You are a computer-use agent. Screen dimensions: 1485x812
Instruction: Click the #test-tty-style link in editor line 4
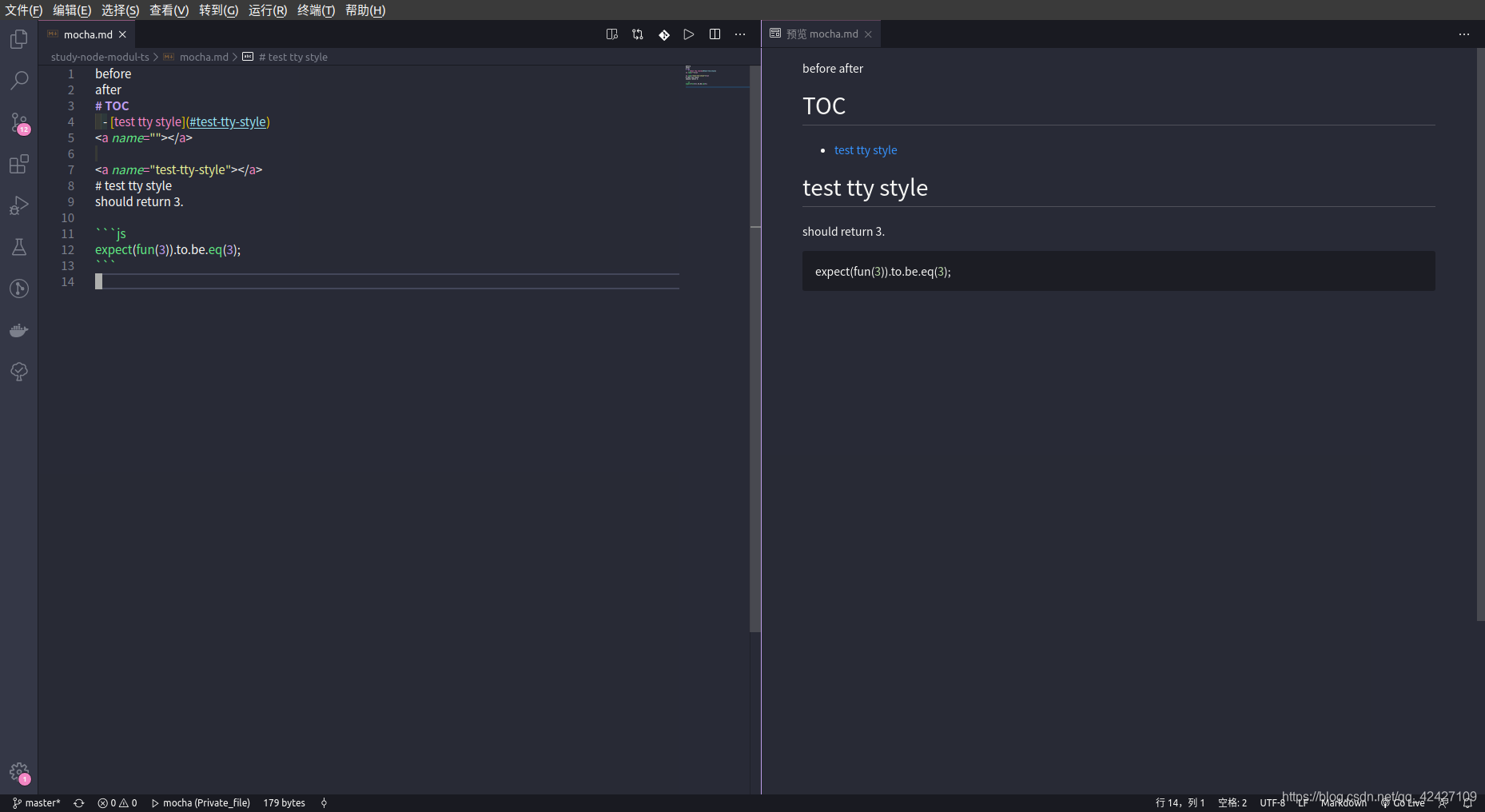tap(228, 121)
